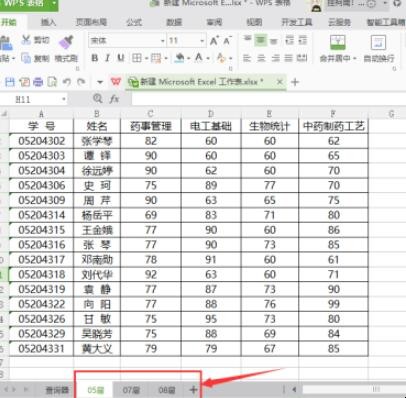Expand the quick access toolbar dropdown

pos(100,82)
